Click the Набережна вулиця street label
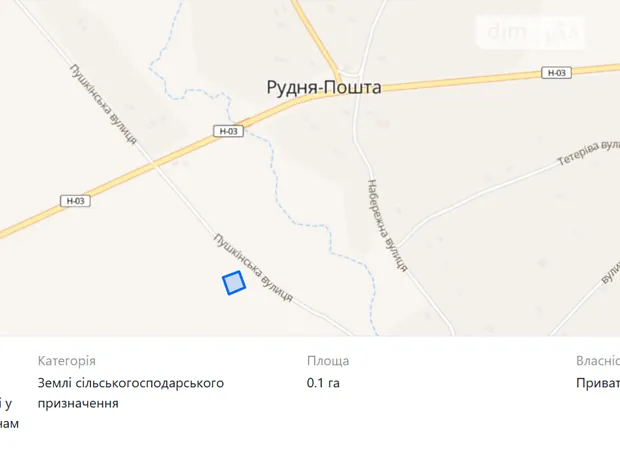 [388, 225]
